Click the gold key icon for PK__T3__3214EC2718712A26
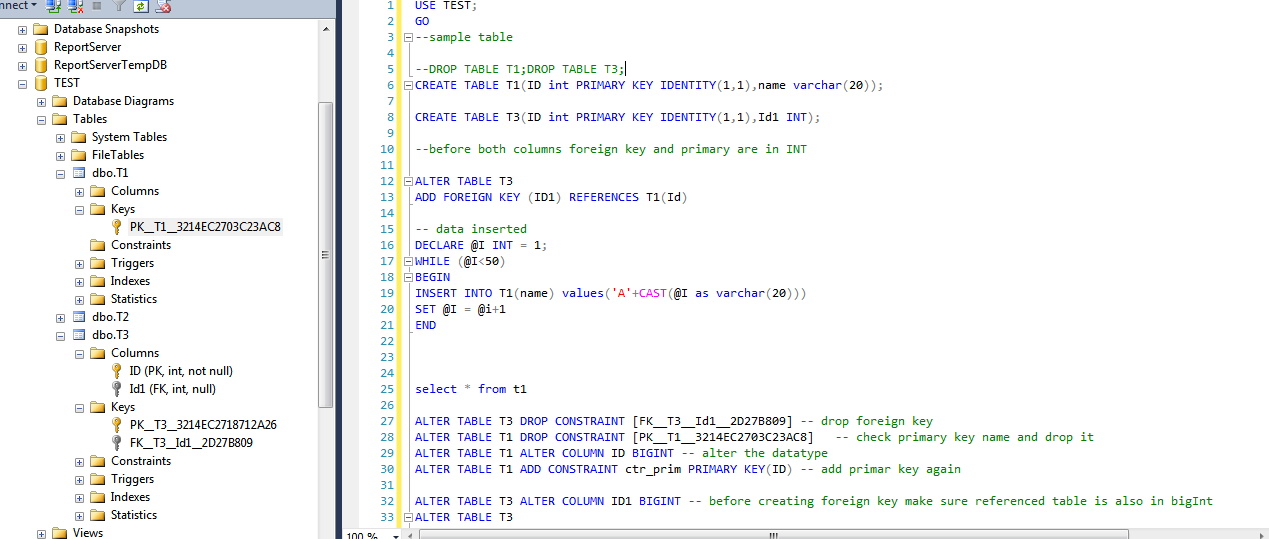Screen dimensions: 1269x539 (x=117, y=425)
